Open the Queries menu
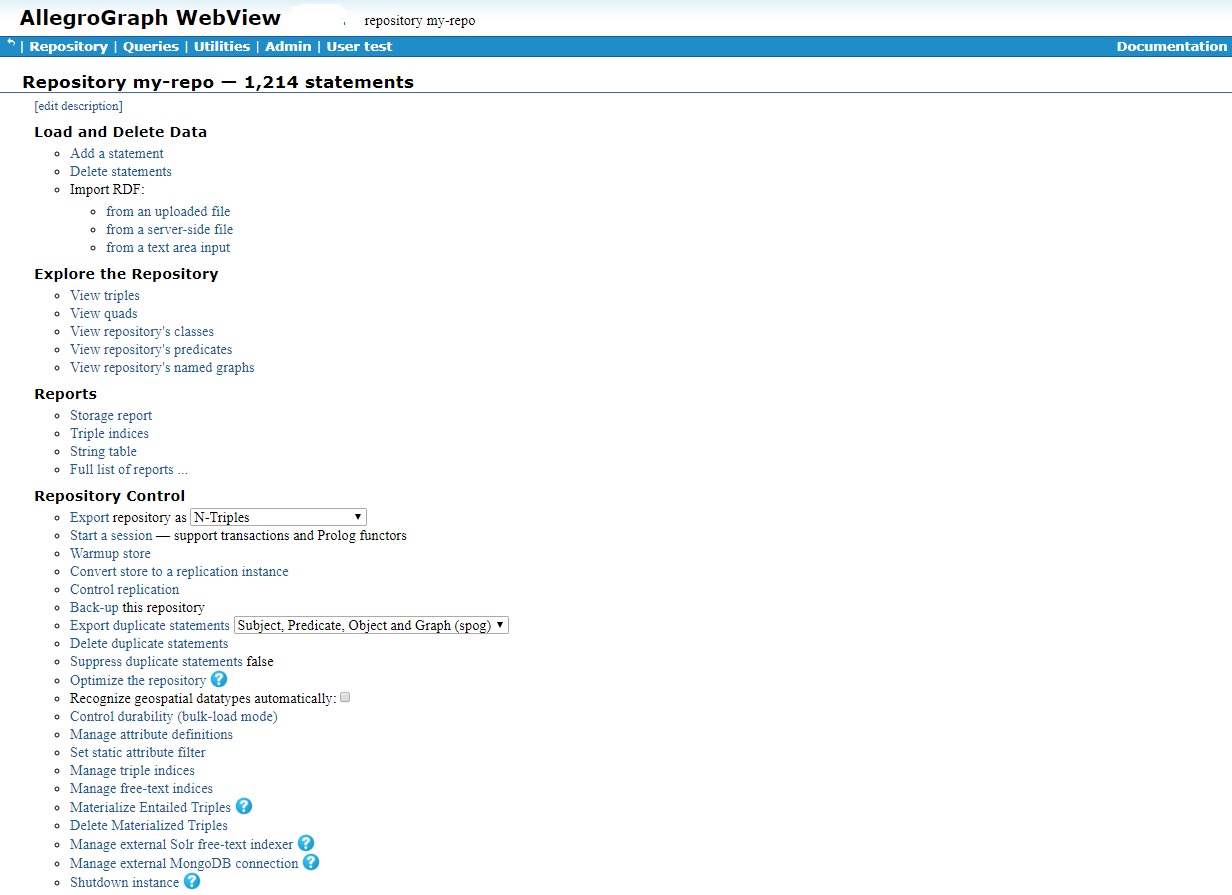The image size is (1232, 895). [x=150, y=46]
